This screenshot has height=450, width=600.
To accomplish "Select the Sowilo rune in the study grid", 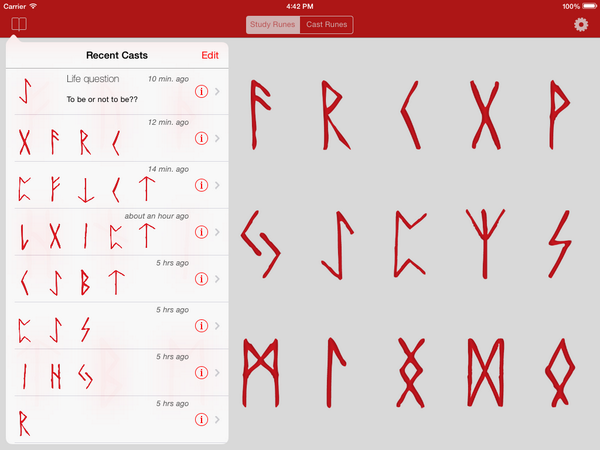I will pos(560,244).
